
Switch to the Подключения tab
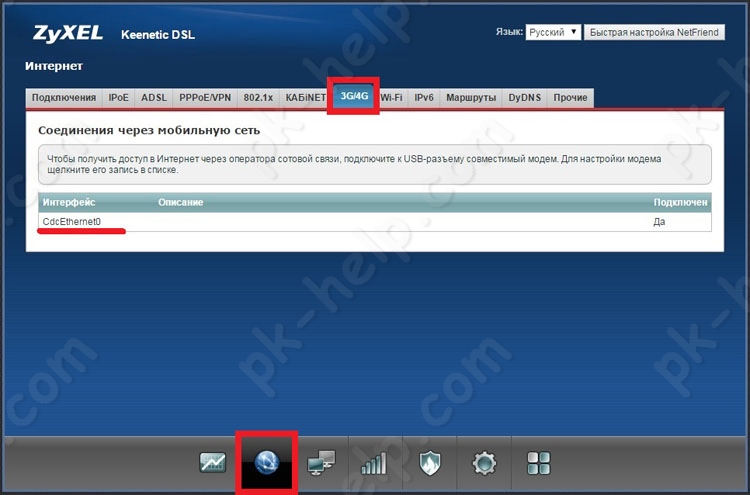tap(64, 98)
